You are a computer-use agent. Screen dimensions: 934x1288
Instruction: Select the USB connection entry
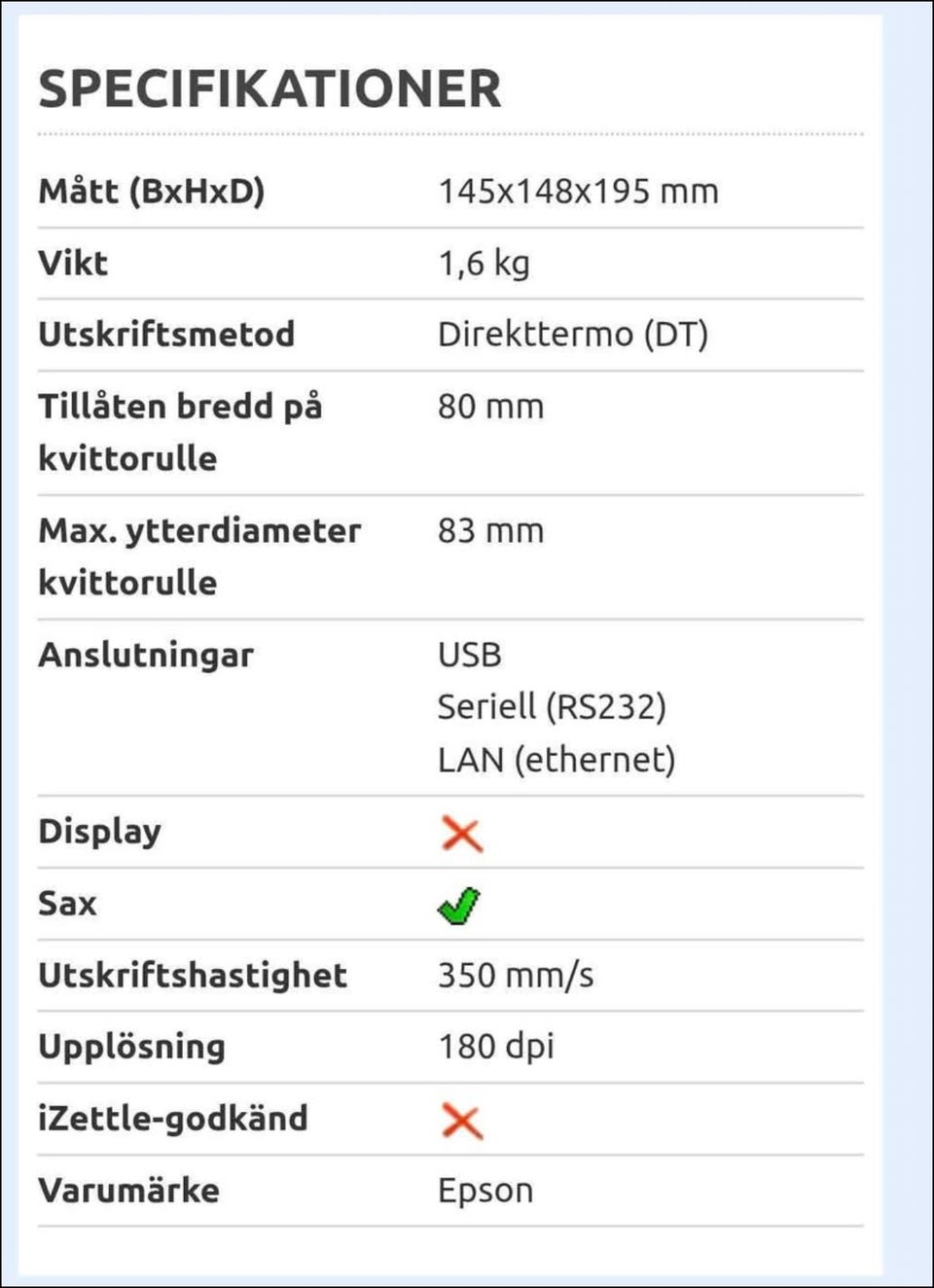pyautogui.click(x=469, y=655)
